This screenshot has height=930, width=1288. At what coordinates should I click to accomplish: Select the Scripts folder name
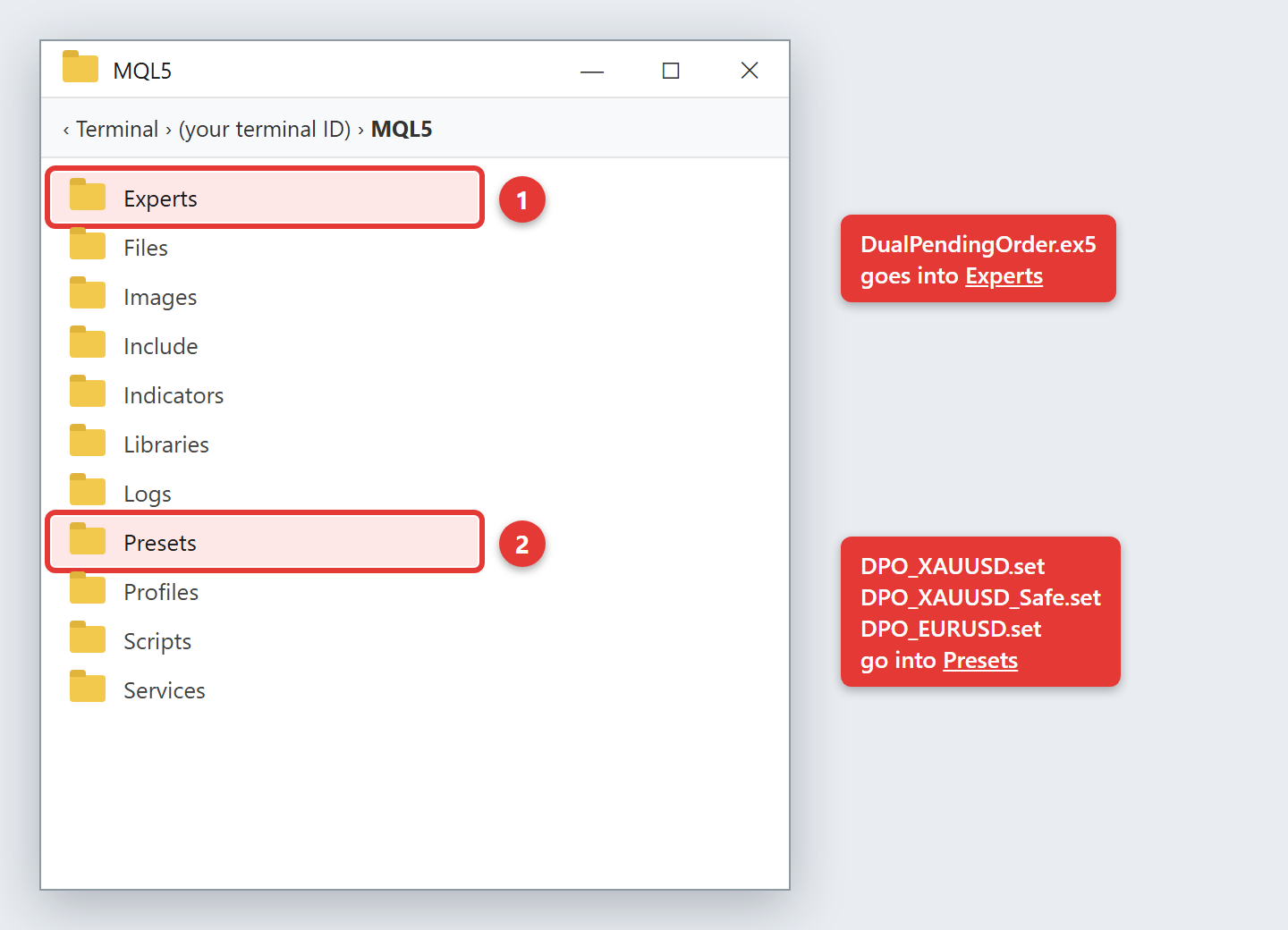[x=157, y=641]
